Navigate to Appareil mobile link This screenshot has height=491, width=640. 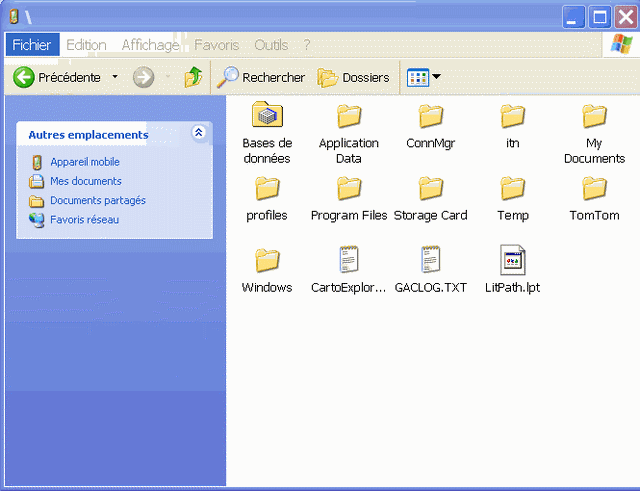point(85,162)
